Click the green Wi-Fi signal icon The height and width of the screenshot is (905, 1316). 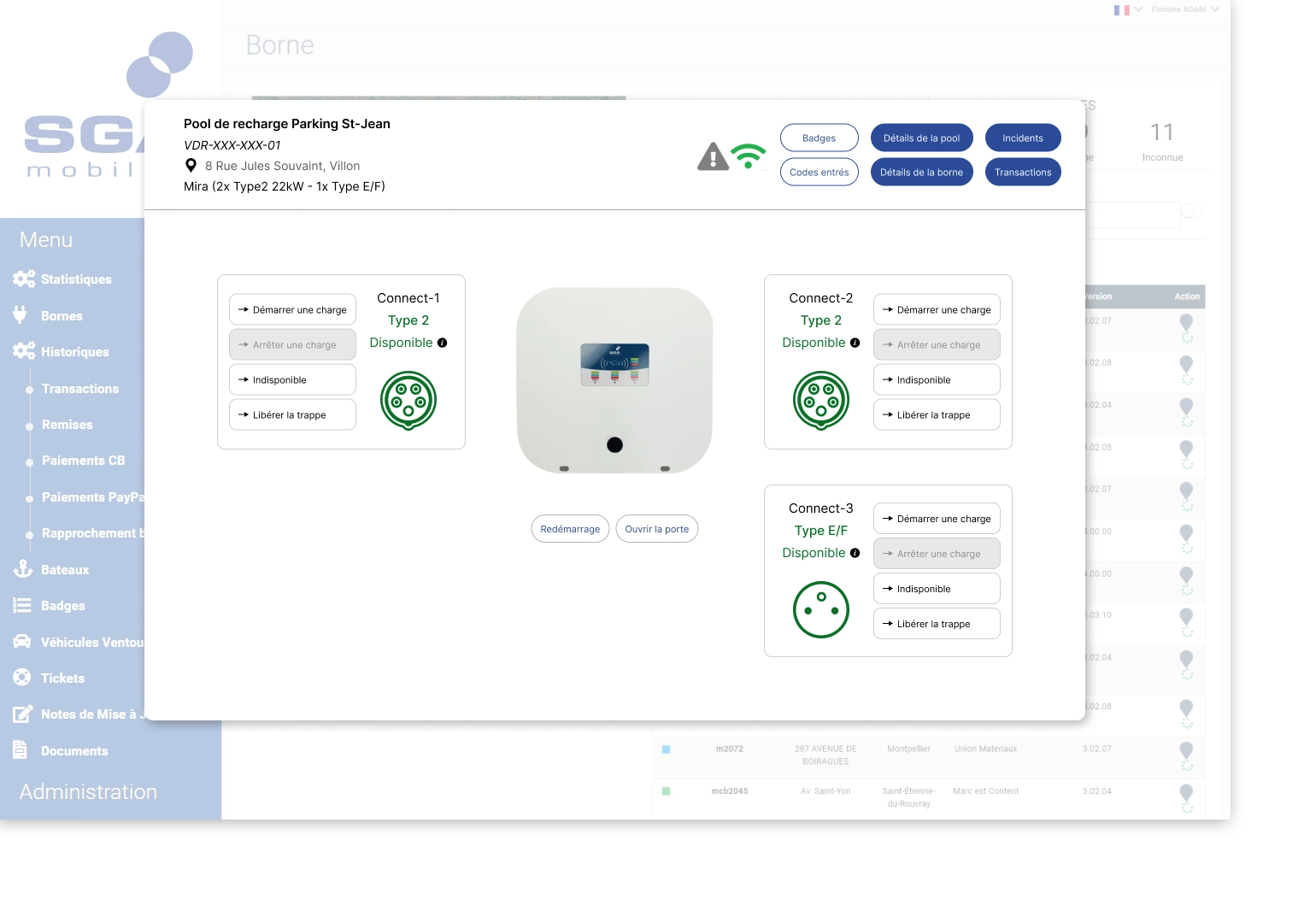749,156
